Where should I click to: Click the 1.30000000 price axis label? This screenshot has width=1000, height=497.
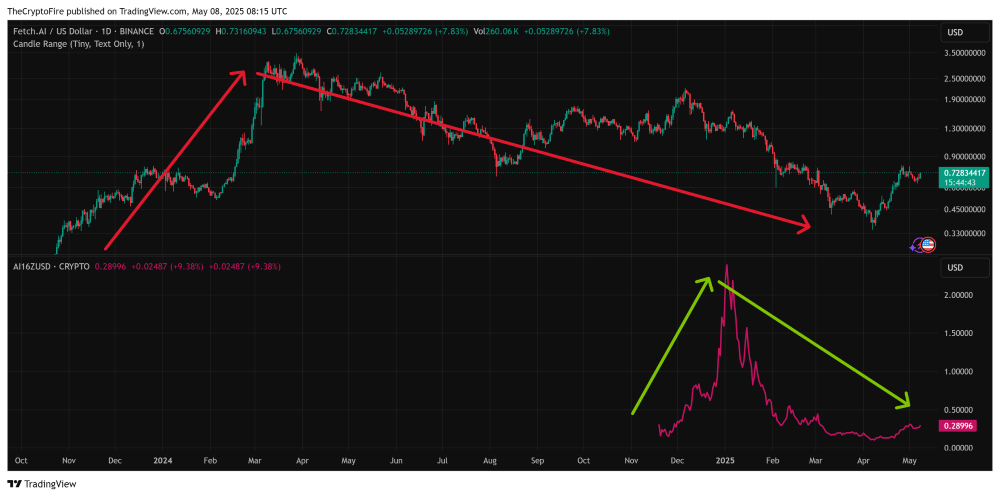[x=964, y=128]
